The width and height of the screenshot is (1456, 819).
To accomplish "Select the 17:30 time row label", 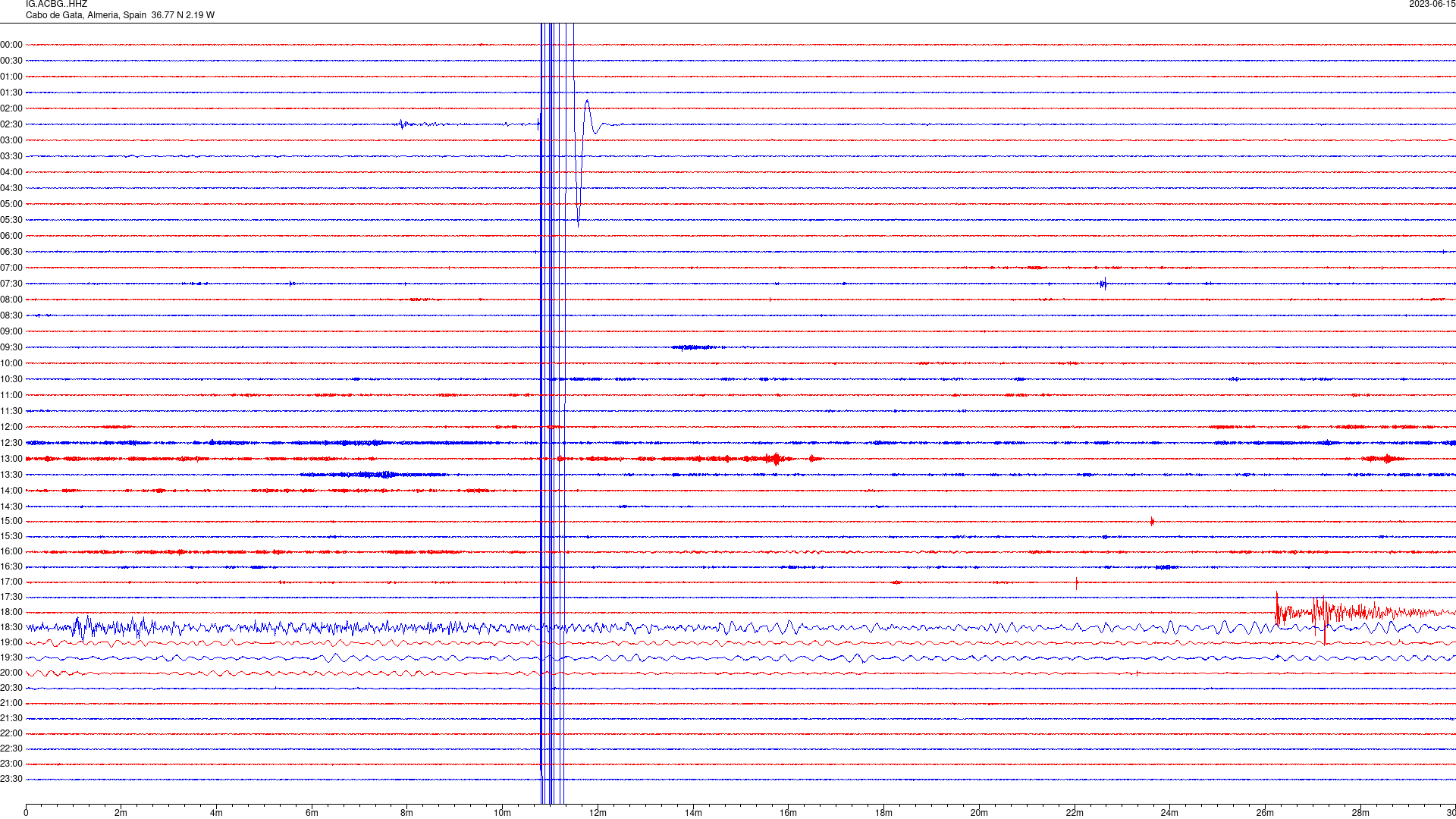I will tap(11, 597).
